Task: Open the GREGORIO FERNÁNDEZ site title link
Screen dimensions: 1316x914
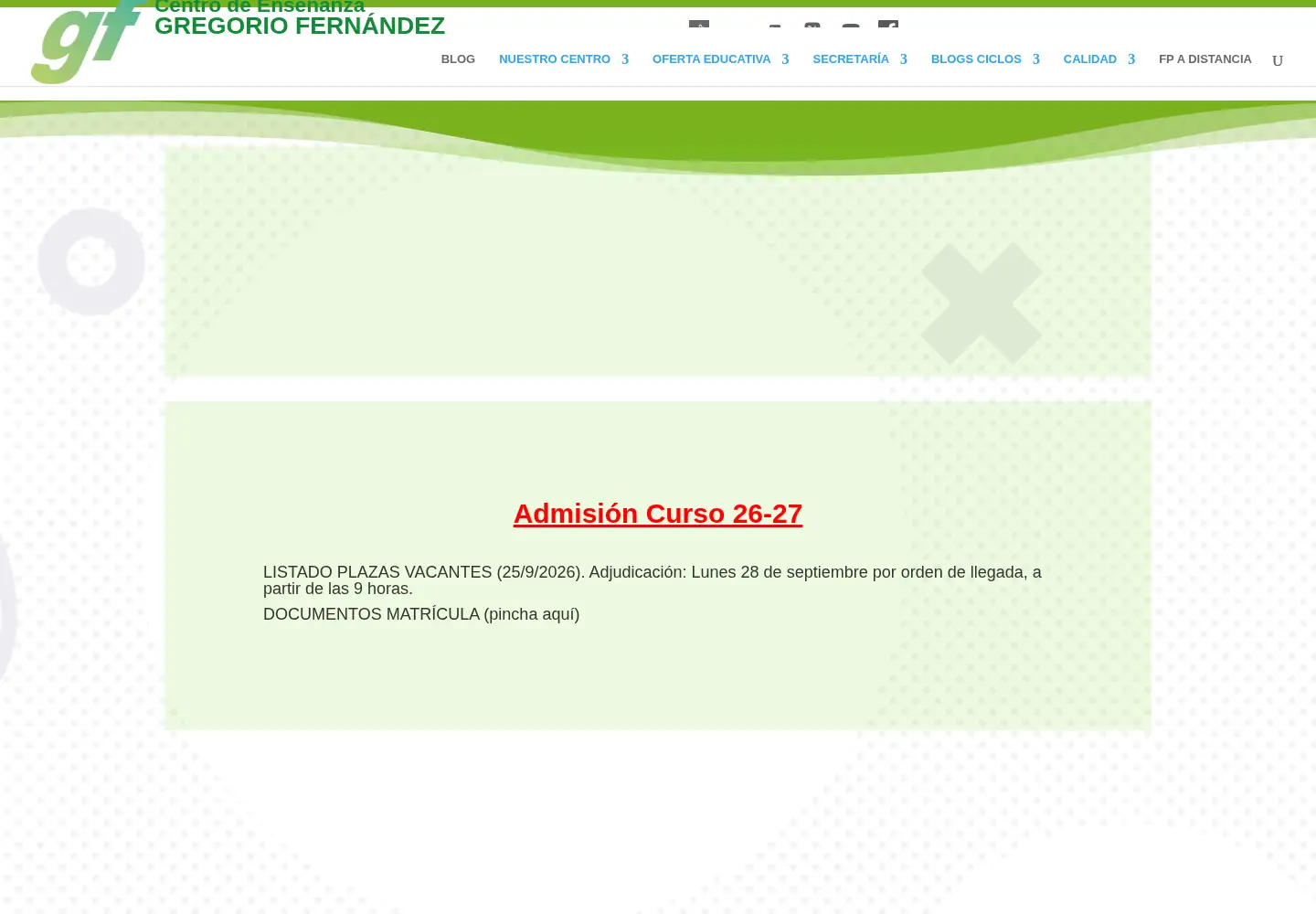Action: point(300,26)
